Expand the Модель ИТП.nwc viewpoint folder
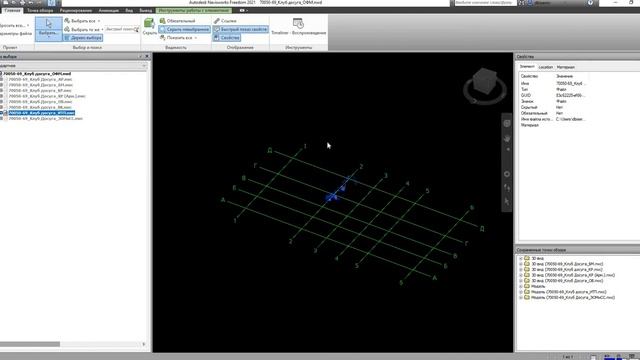 tap(521, 292)
